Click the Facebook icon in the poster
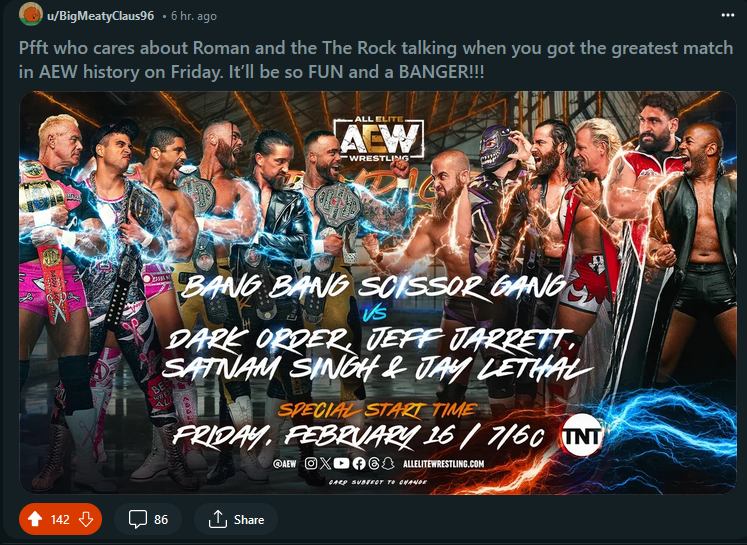Image resolution: width=747 pixels, height=545 pixels. coord(359,464)
